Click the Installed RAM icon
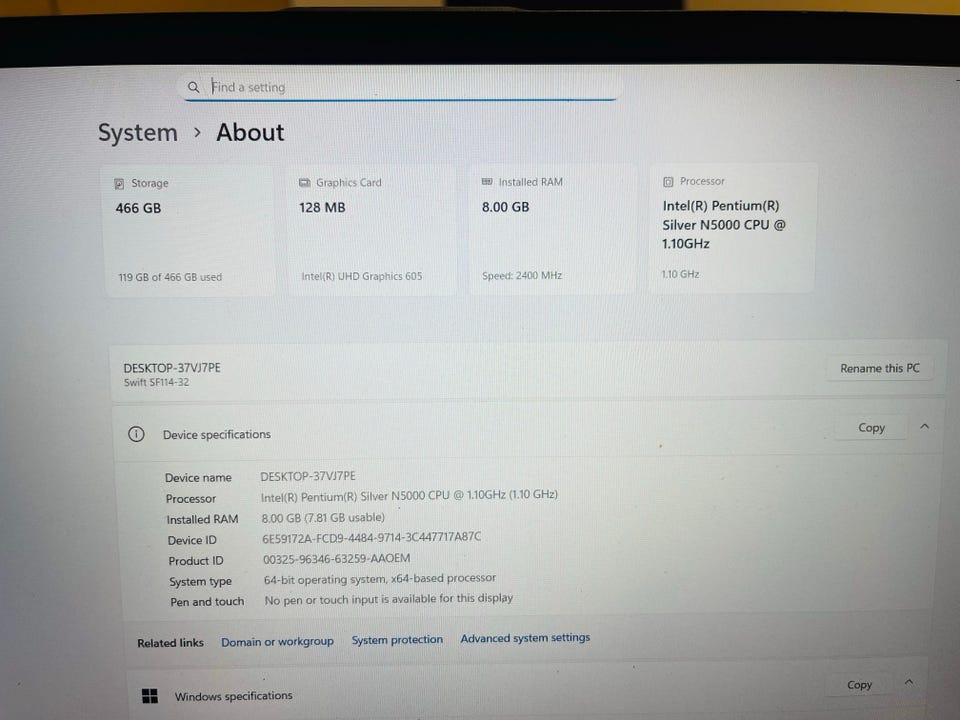 [487, 182]
